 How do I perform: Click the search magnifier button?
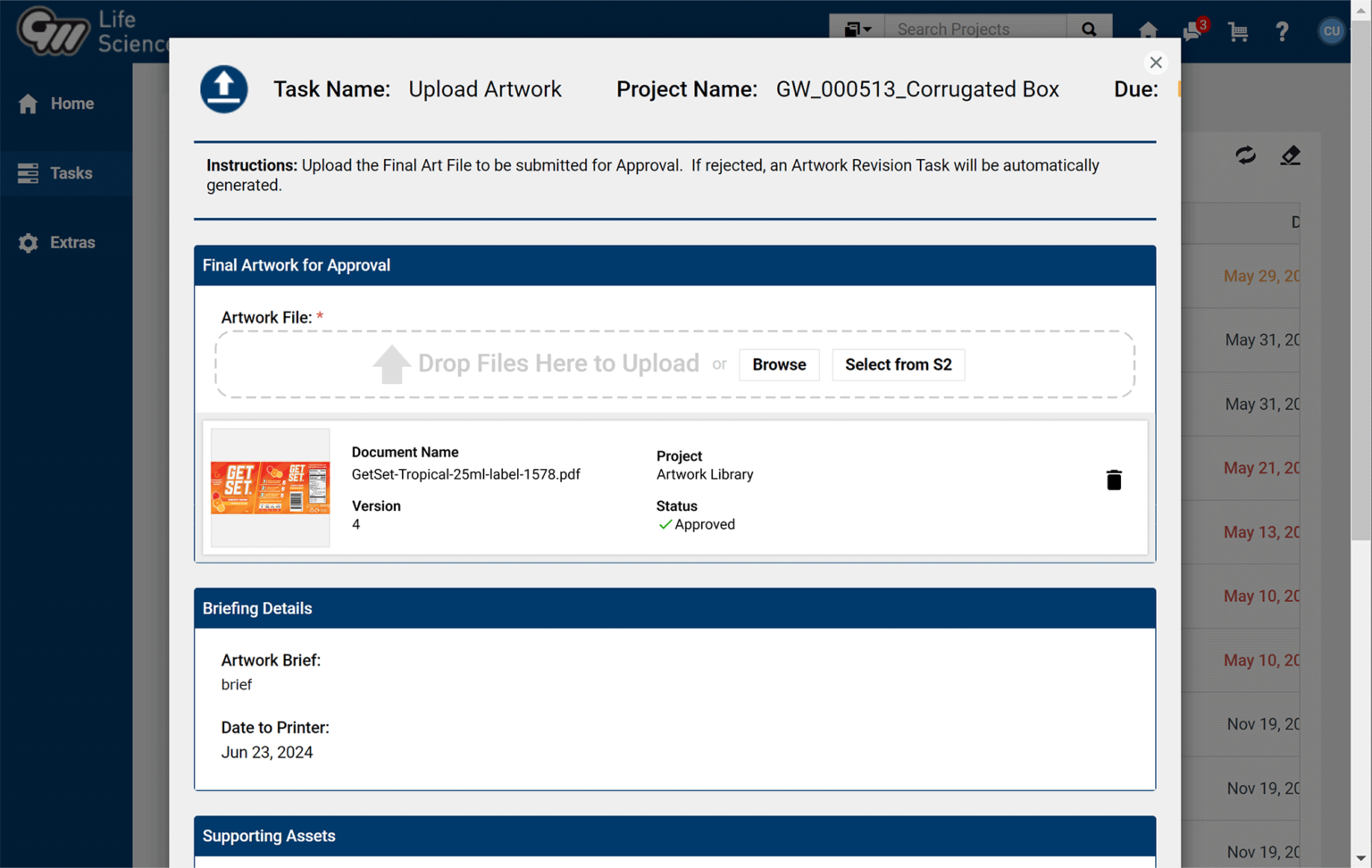tap(1089, 29)
